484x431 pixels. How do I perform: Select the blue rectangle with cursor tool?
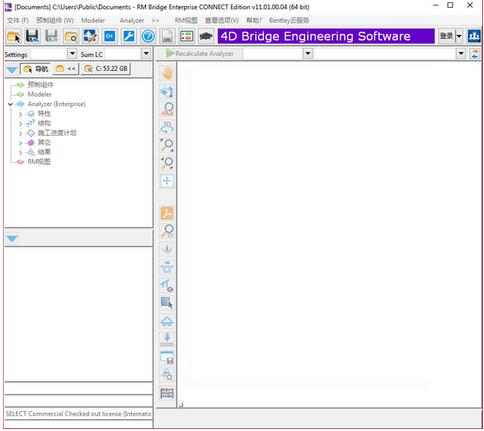(167, 303)
